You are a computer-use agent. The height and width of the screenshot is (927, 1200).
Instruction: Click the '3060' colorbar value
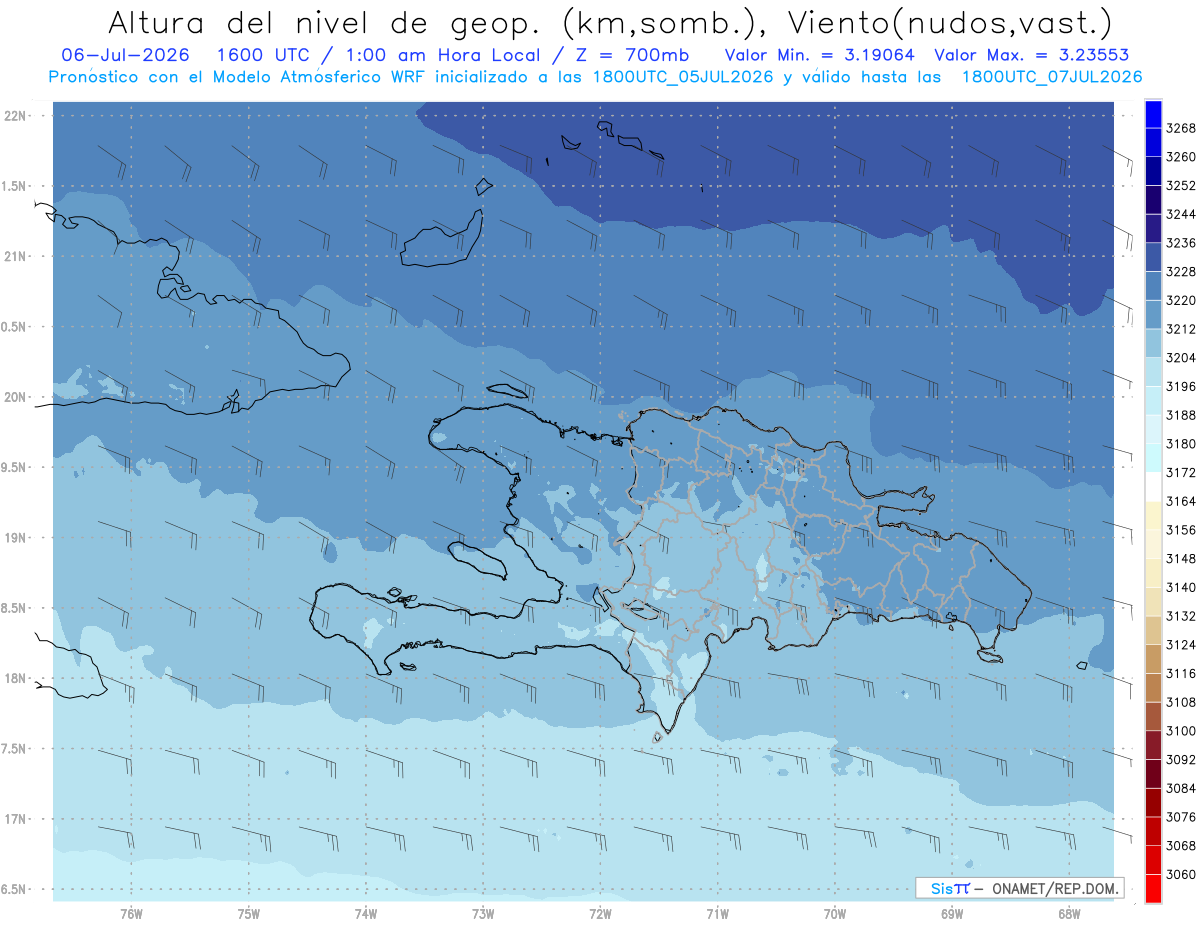pyautogui.click(x=1181, y=874)
